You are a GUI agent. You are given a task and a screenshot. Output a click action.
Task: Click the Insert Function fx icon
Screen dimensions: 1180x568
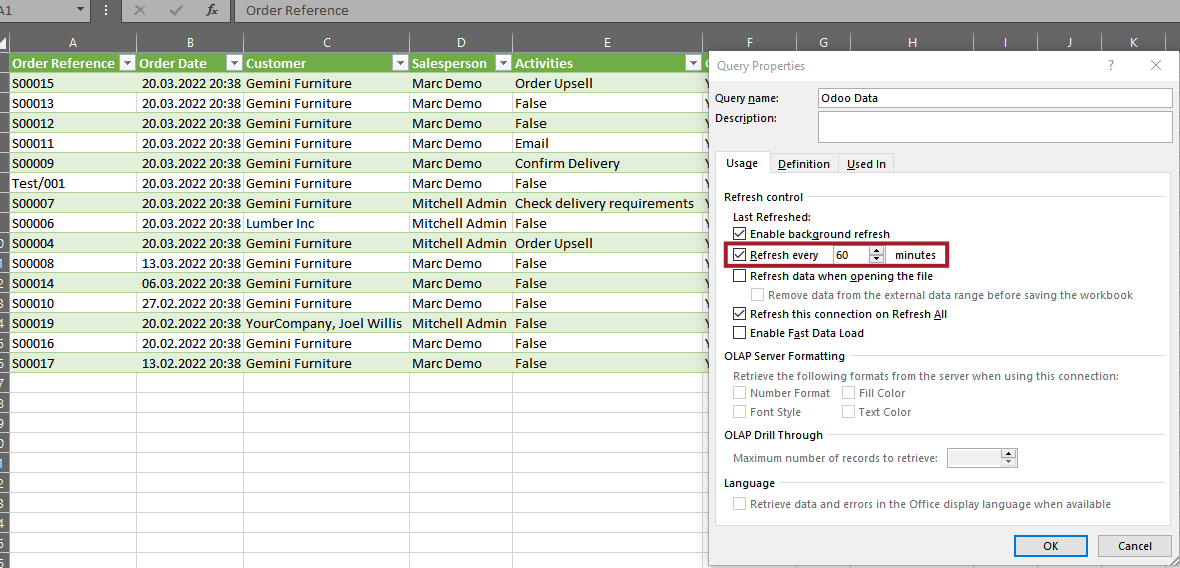211,10
